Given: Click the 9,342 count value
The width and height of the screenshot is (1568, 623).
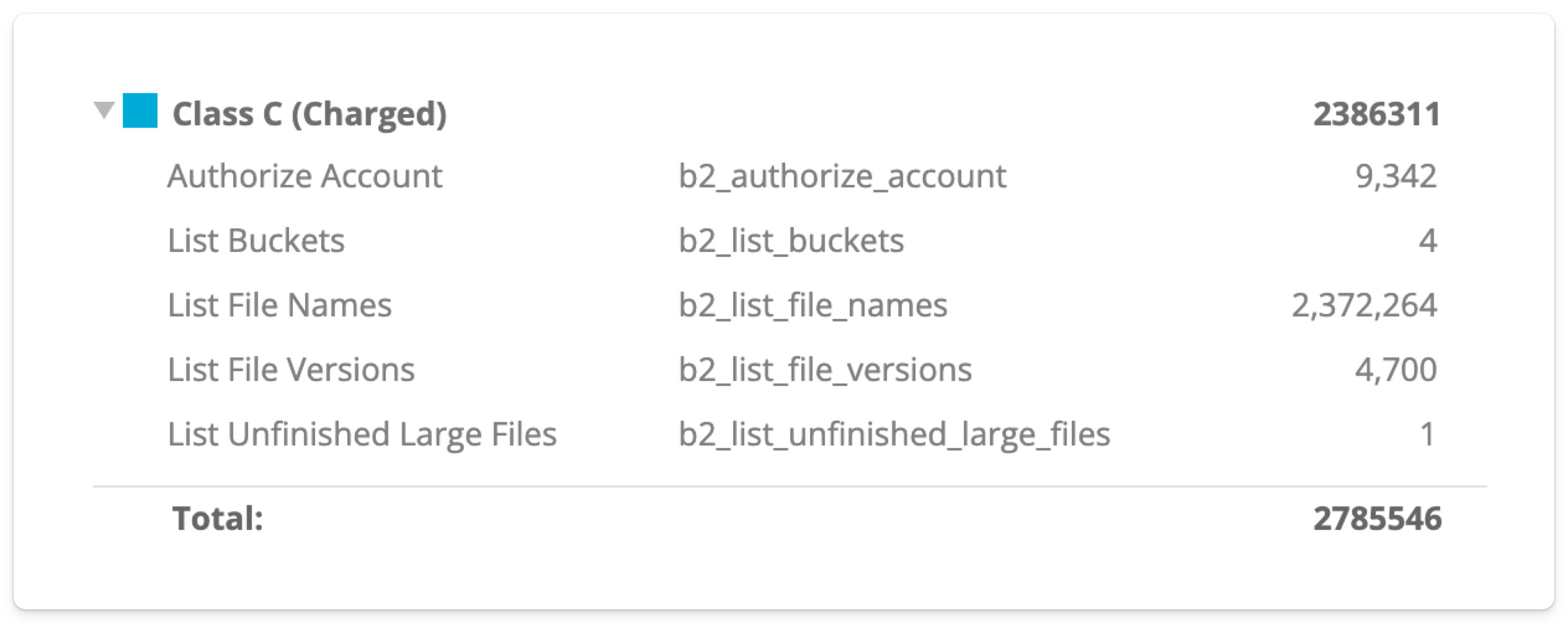Looking at the screenshot, I should point(1396,176).
